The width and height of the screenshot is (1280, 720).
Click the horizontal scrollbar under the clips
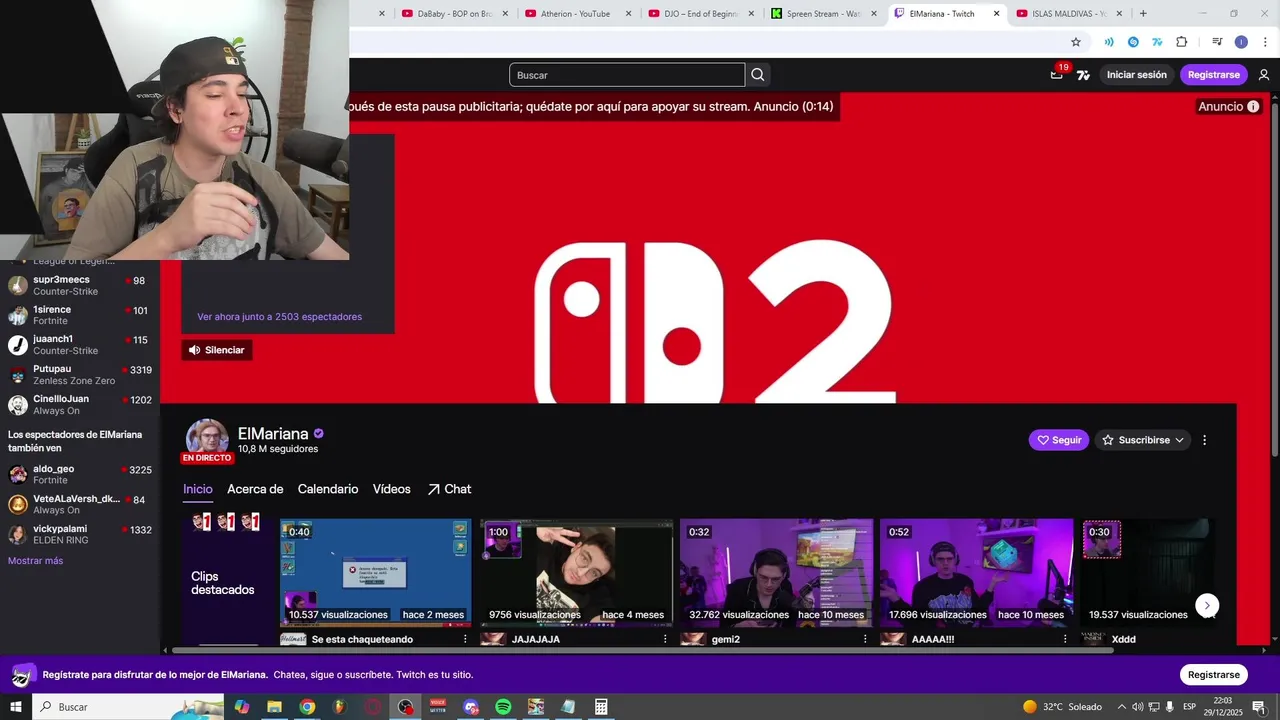(x=643, y=650)
